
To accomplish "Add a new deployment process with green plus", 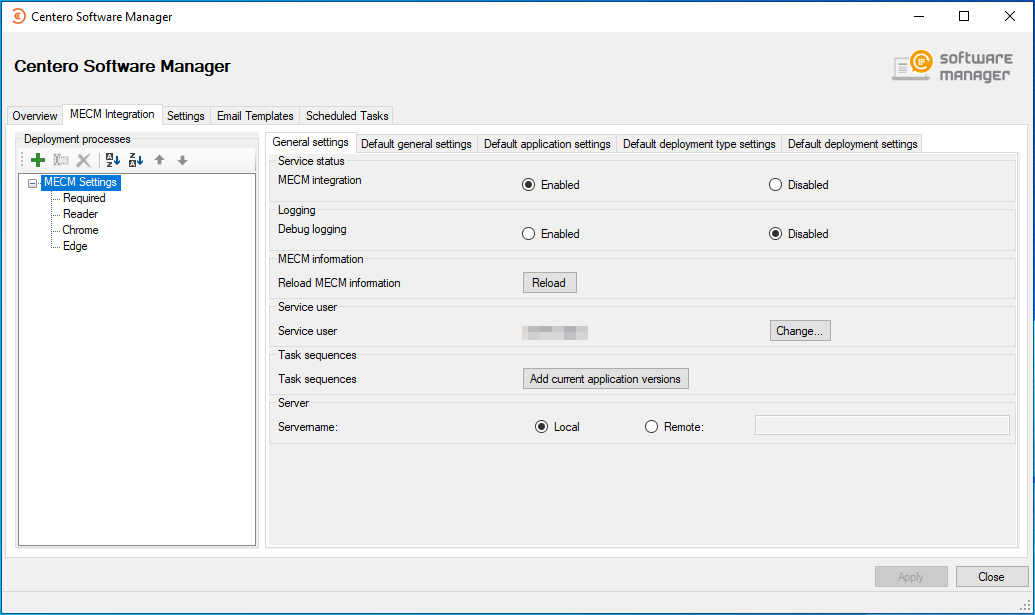I will pos(38,160).
